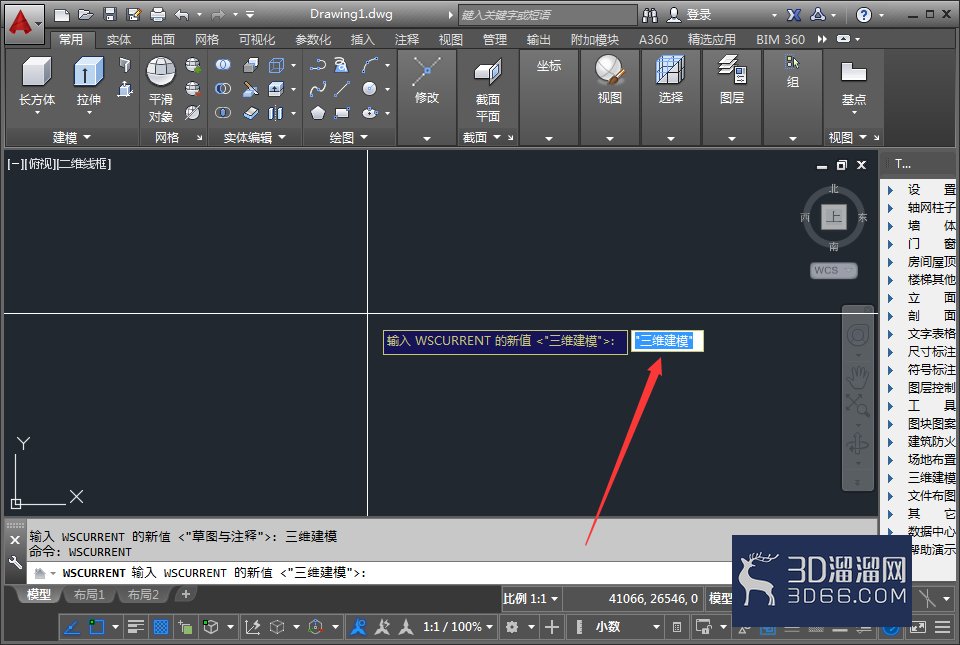
Task: Click the command line customize wrench icon
Action: (15, 562)
